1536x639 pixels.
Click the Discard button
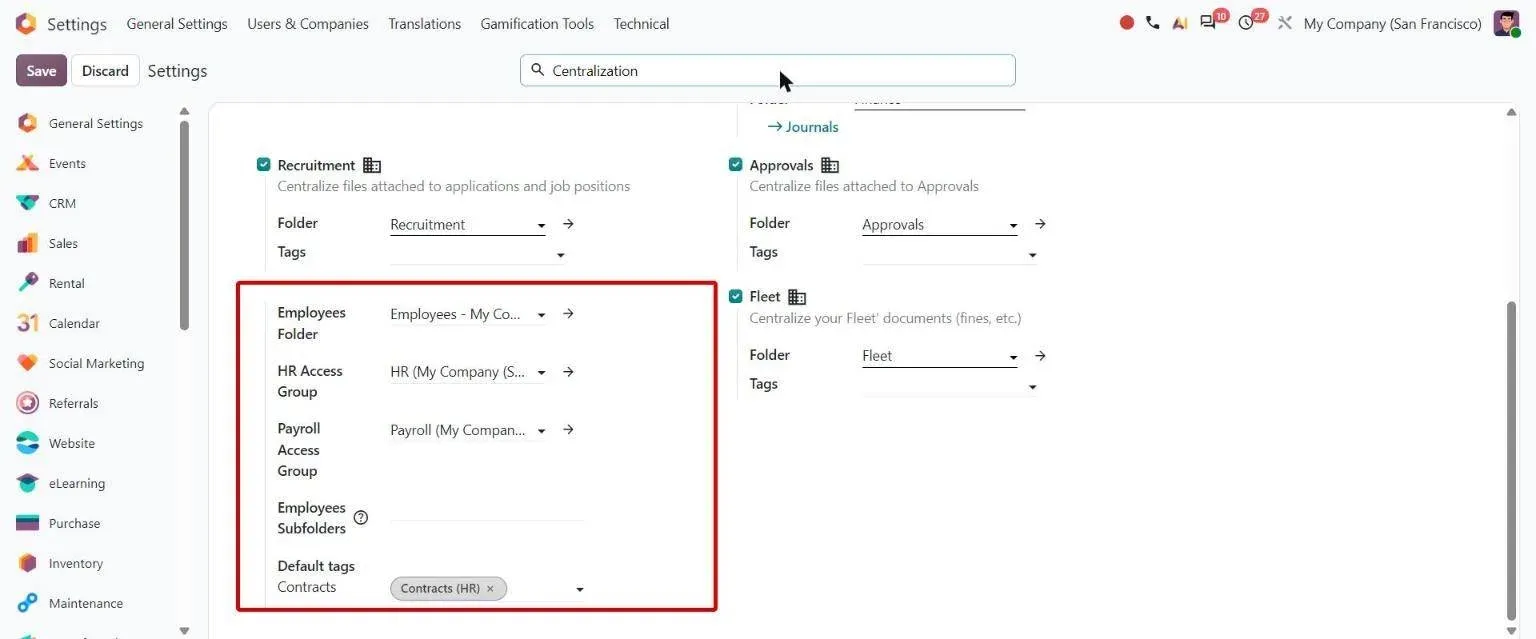coord(105,70)
